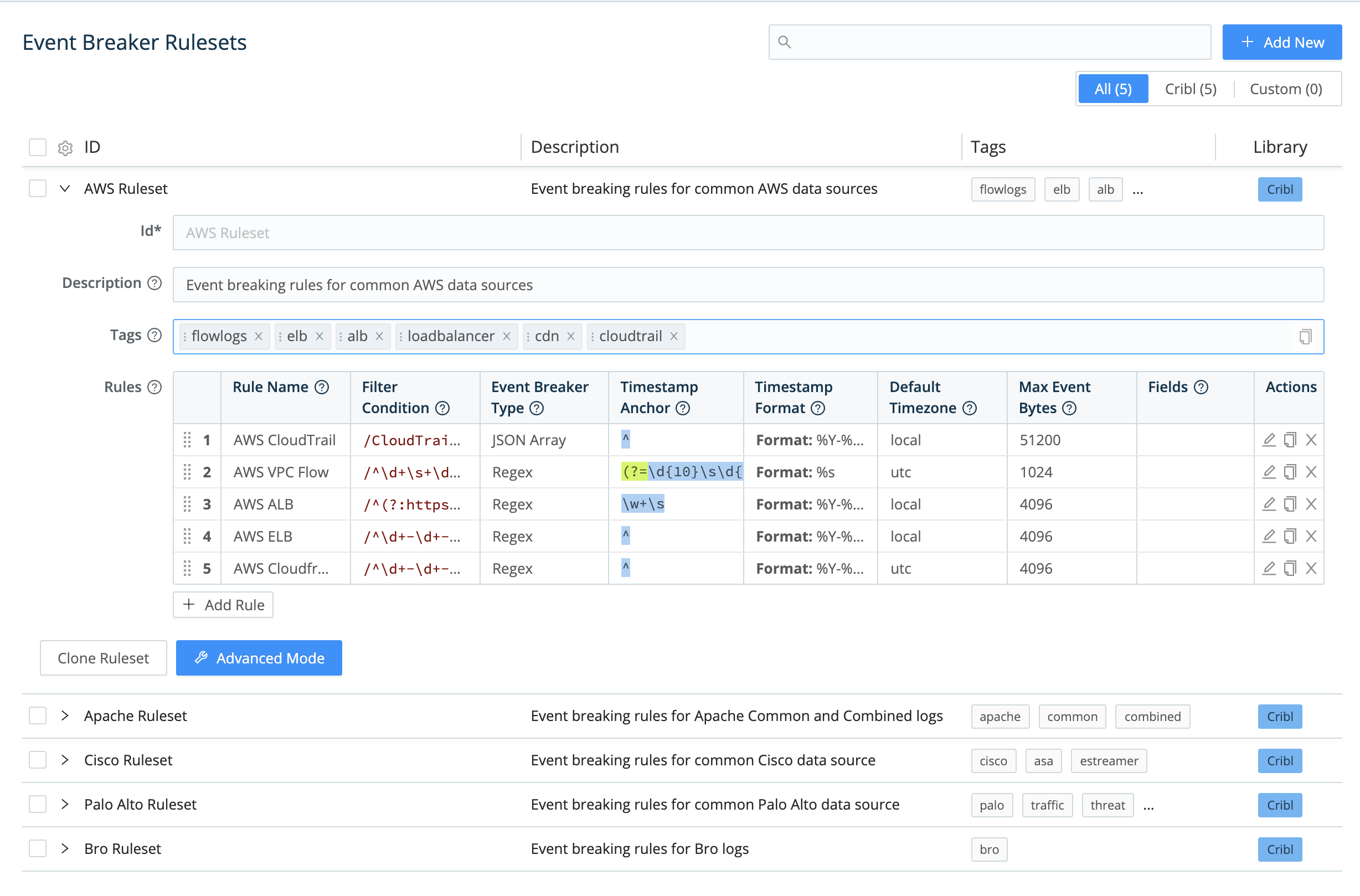The image size is (1360, 896).
Task: Expand the Cisco Ruleset row
Action: click(x=65, y=760)
